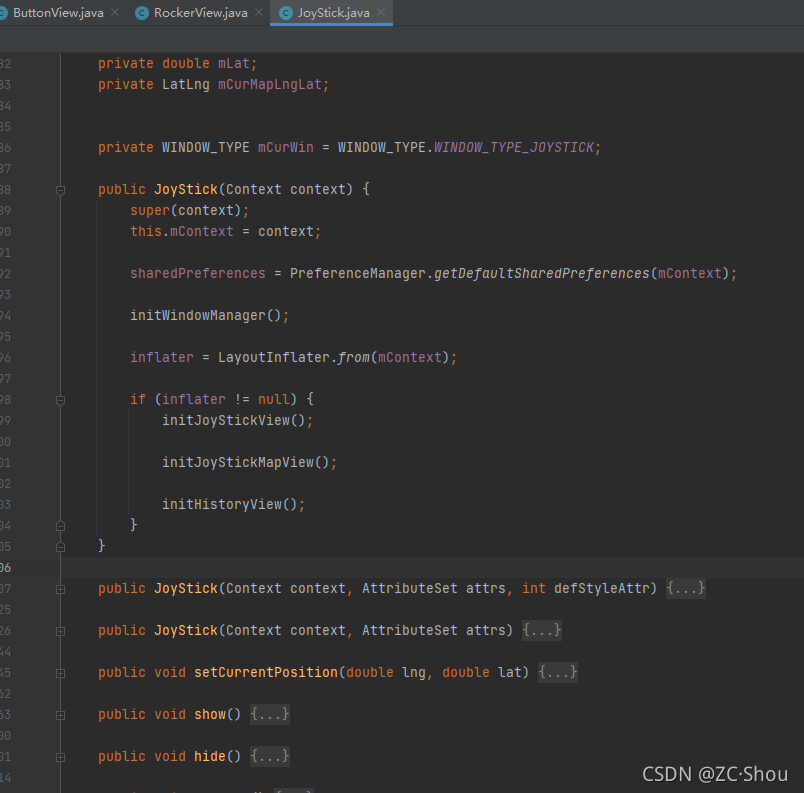Click the {...} placeholder after defStyleAttr

(x=686, y=588)
